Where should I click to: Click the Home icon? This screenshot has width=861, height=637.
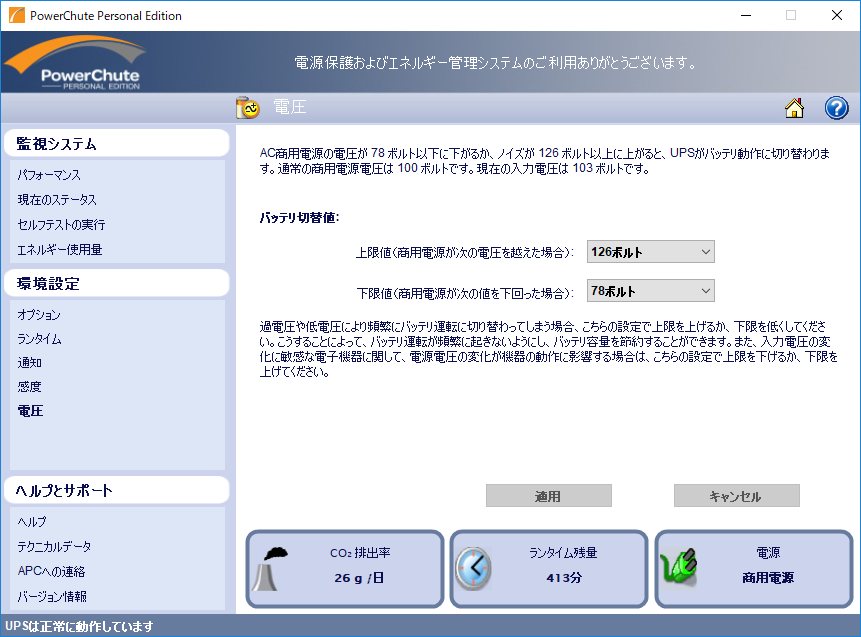click(x=794, y=108)
